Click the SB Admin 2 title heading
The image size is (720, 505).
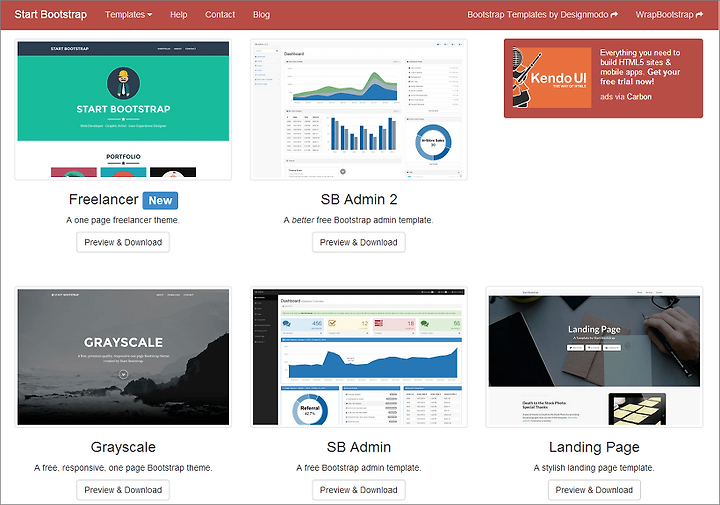[x=359, y=200]
